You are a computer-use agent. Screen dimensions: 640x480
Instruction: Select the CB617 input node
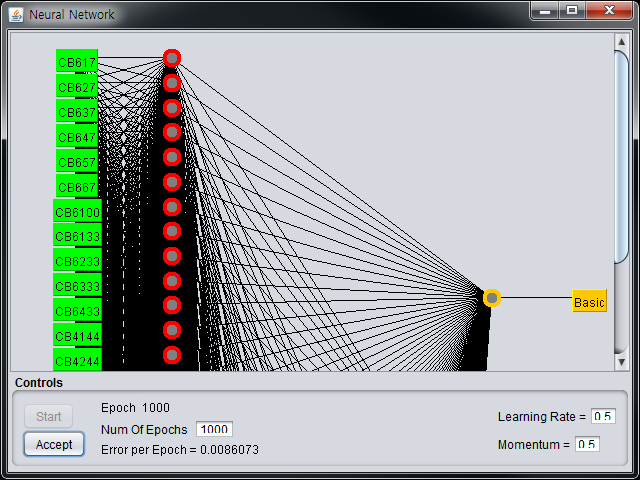pyautogui.click(x=77, y=61)
